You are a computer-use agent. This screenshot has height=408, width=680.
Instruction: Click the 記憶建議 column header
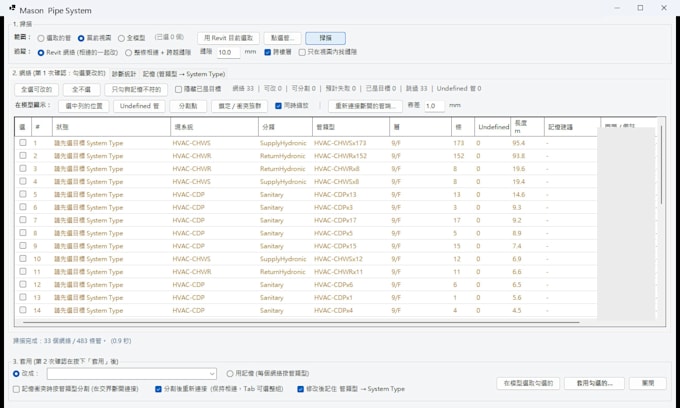(x=572, y=127)
